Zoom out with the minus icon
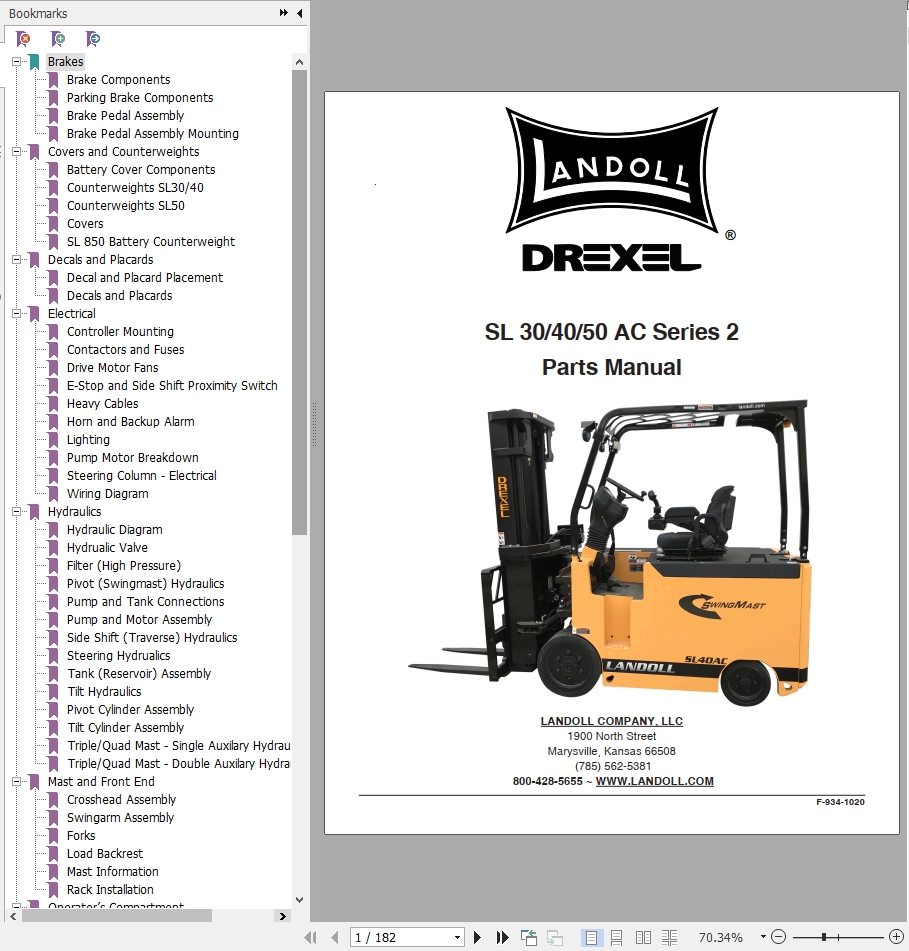Viewport: 909px width, 951px height. (779, 937)
